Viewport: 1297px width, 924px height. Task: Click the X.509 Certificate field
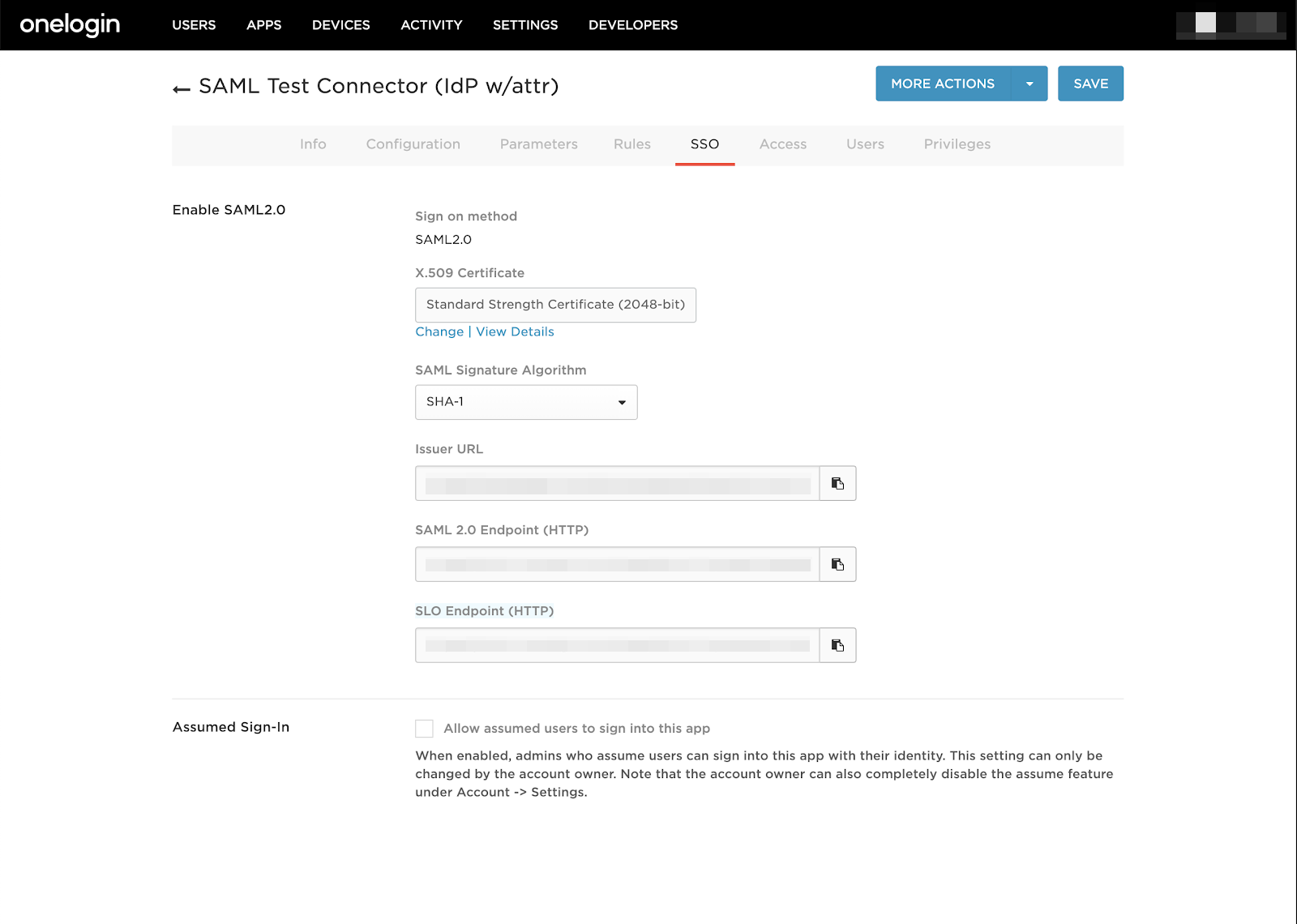tap(555, 305)
